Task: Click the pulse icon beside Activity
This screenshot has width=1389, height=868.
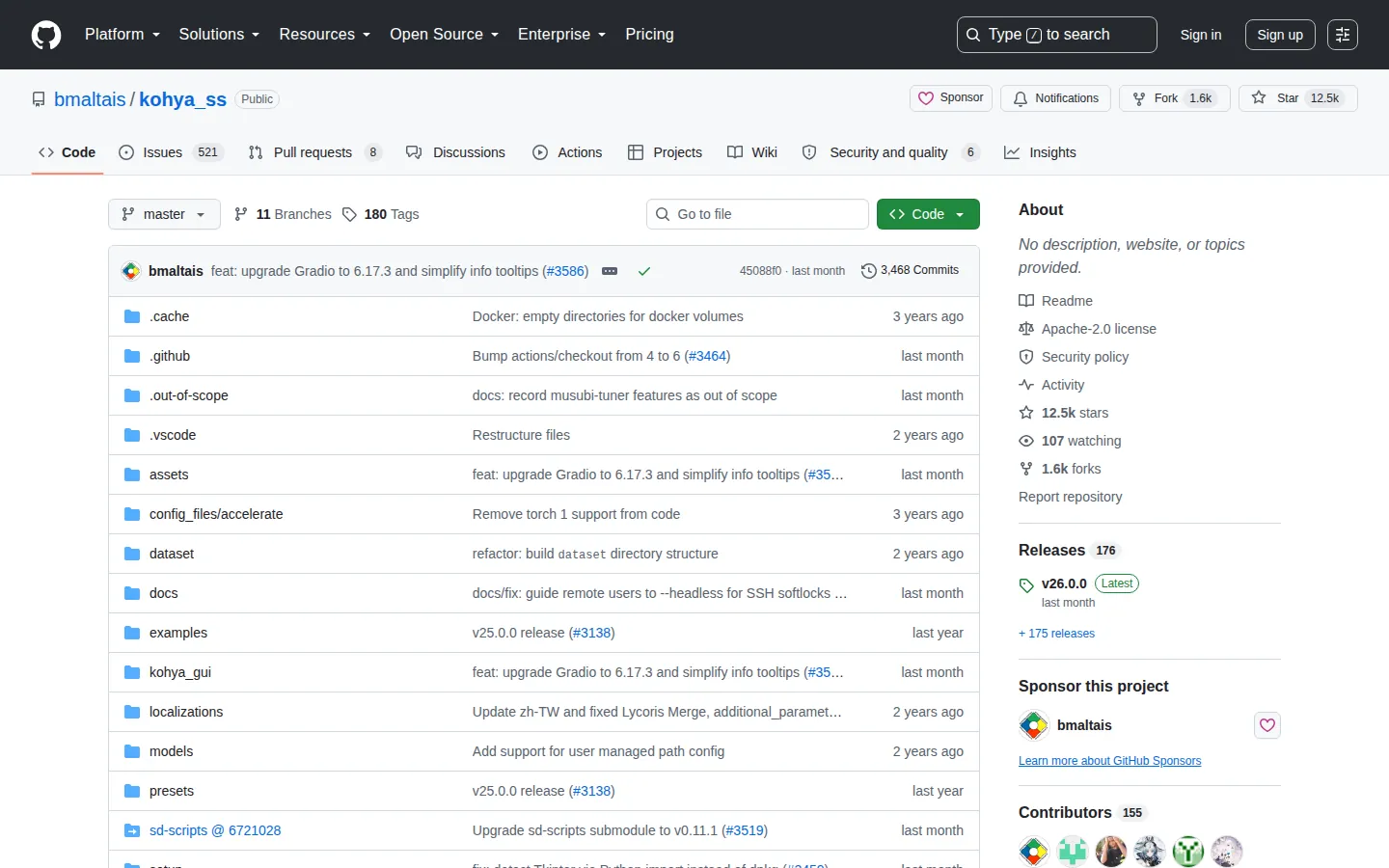Action: (1026, 385)
